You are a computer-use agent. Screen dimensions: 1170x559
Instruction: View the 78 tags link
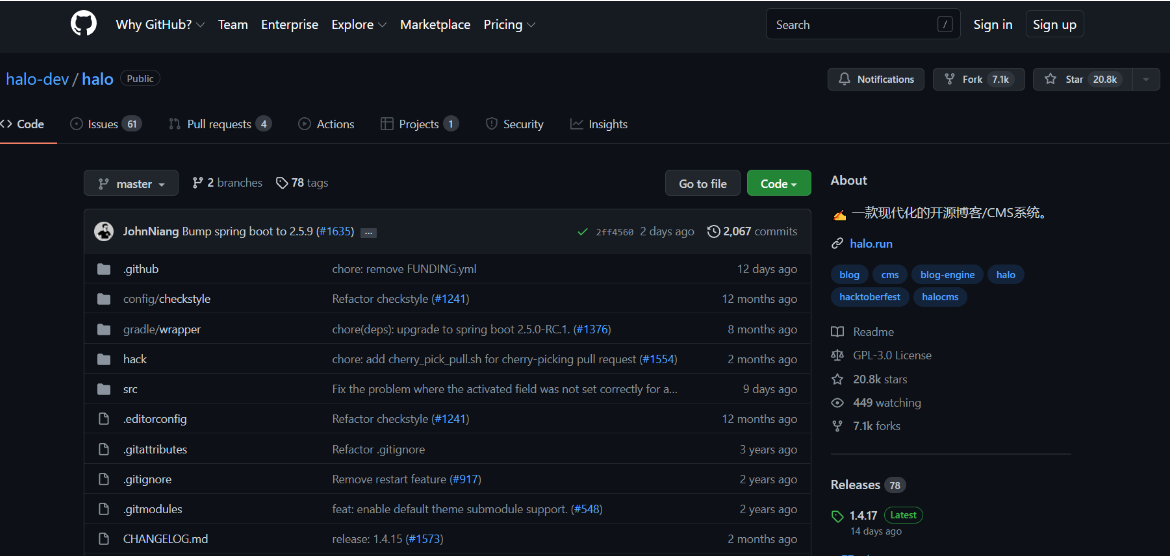pyautogui.click(x=302, y=183)
